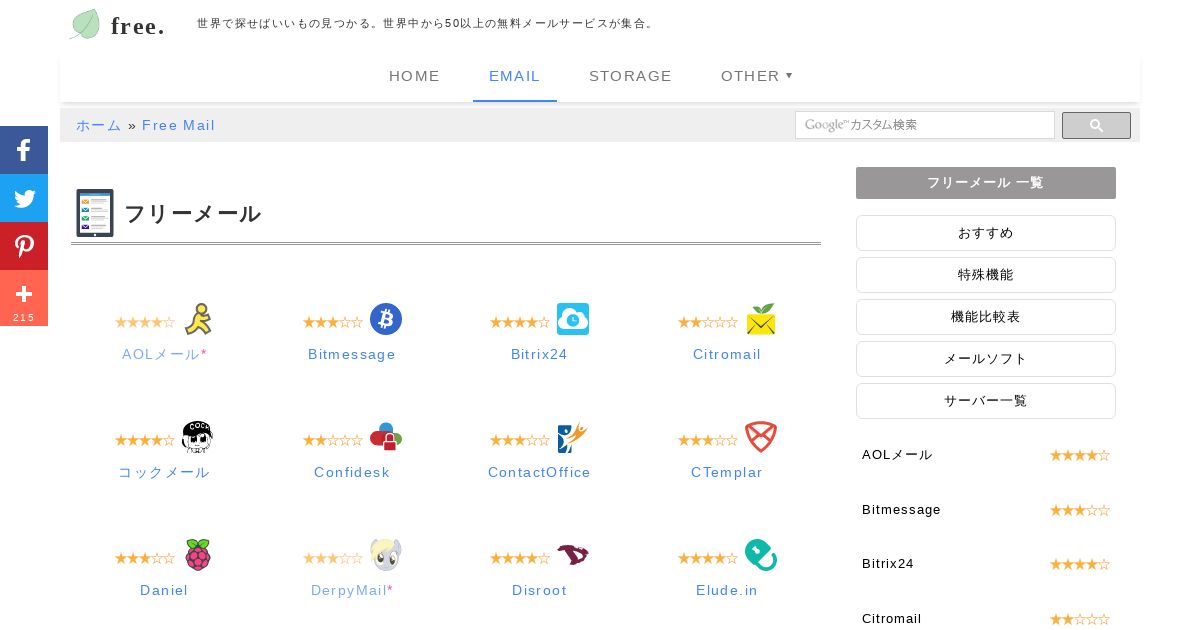Select the EMAIL tab
This screenshot has height=630, width=1200.
pos(515,76)
